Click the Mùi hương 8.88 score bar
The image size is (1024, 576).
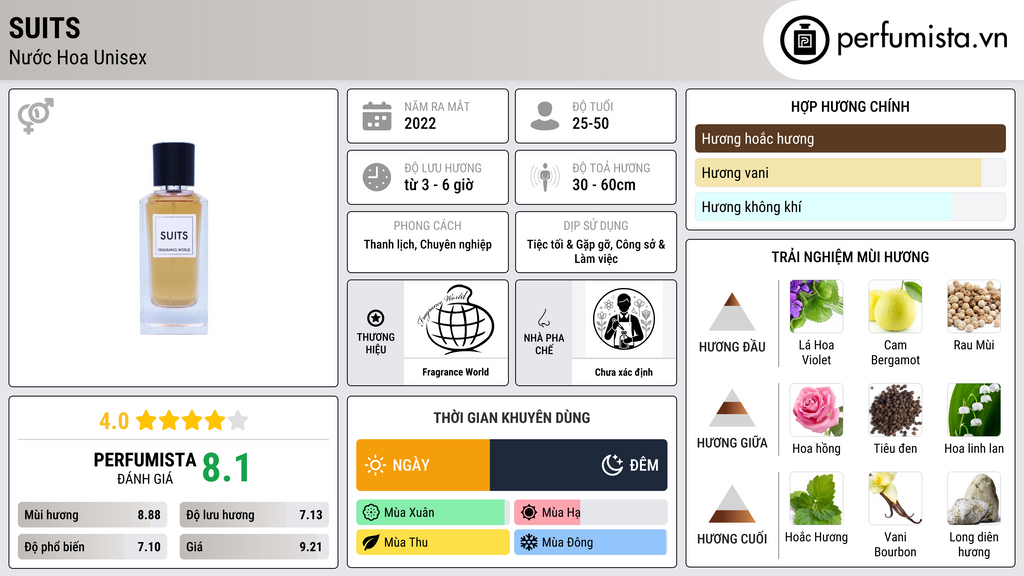click(92, 515)
